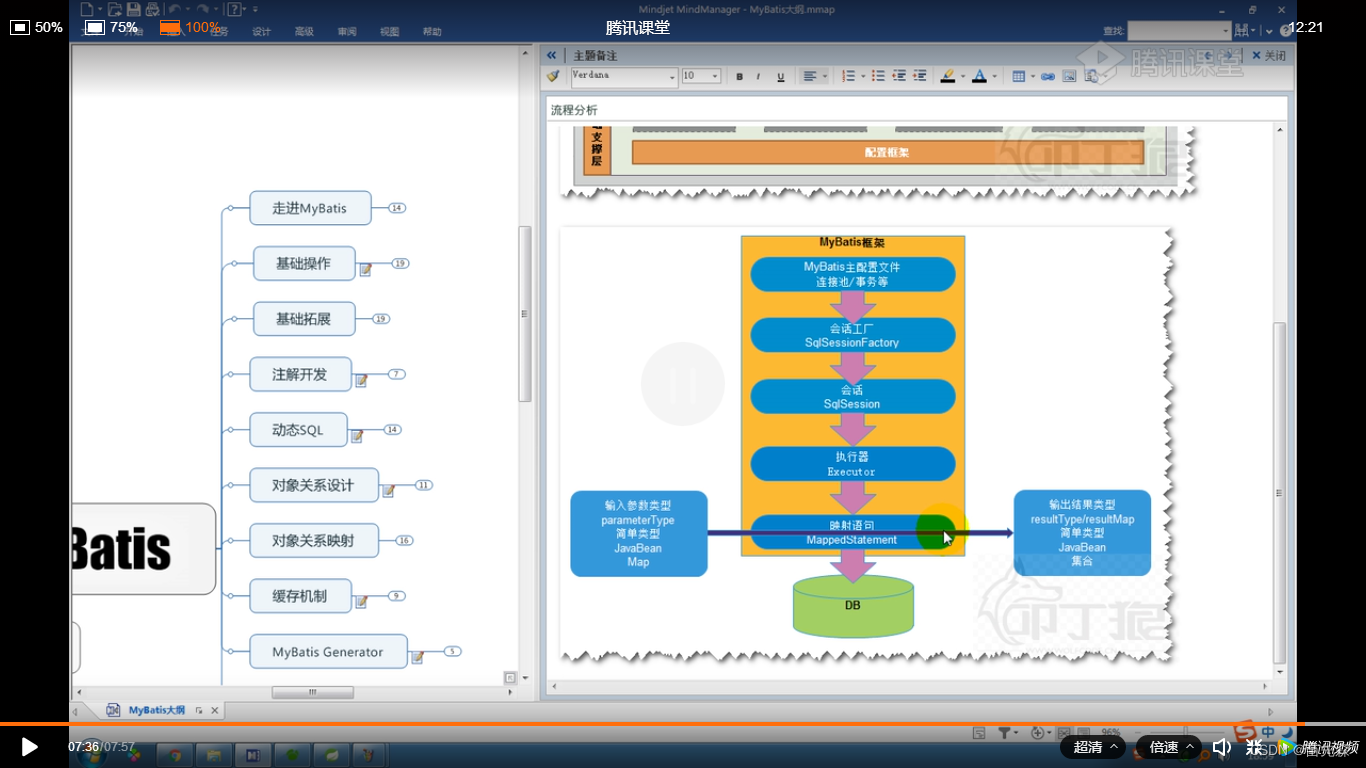Click the orange video progress bar
Screen dimensions: 1366x768
point(652,723)
